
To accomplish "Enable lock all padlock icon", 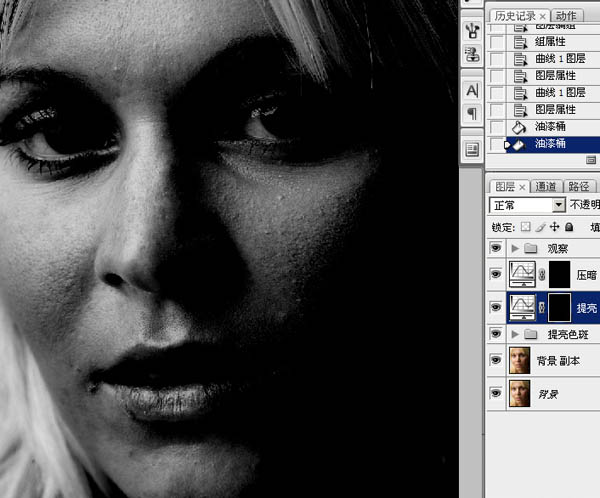I will 569,227.
